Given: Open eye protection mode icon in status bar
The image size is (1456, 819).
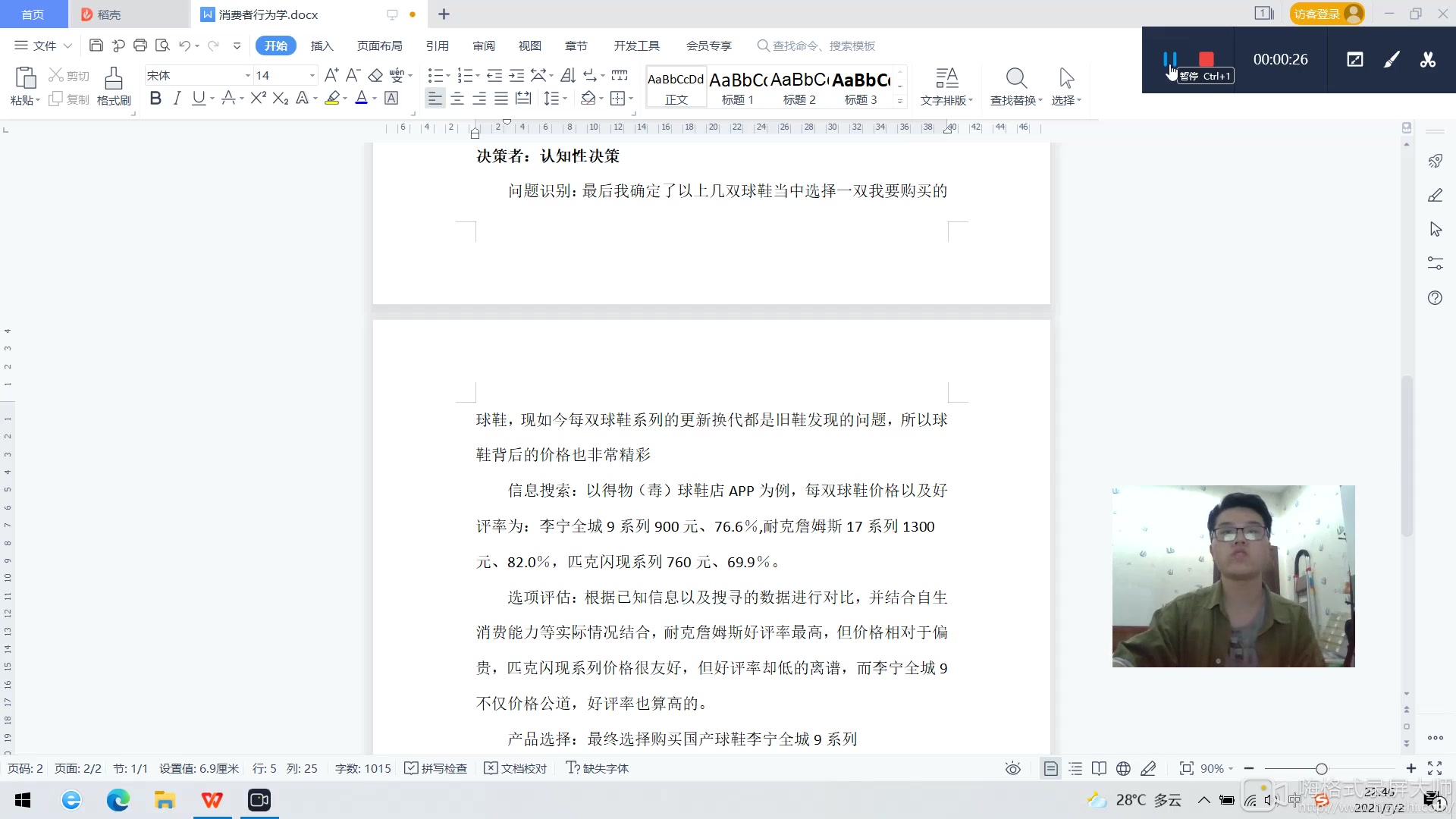Looking at the screenshot, I should coord(1012,768).
